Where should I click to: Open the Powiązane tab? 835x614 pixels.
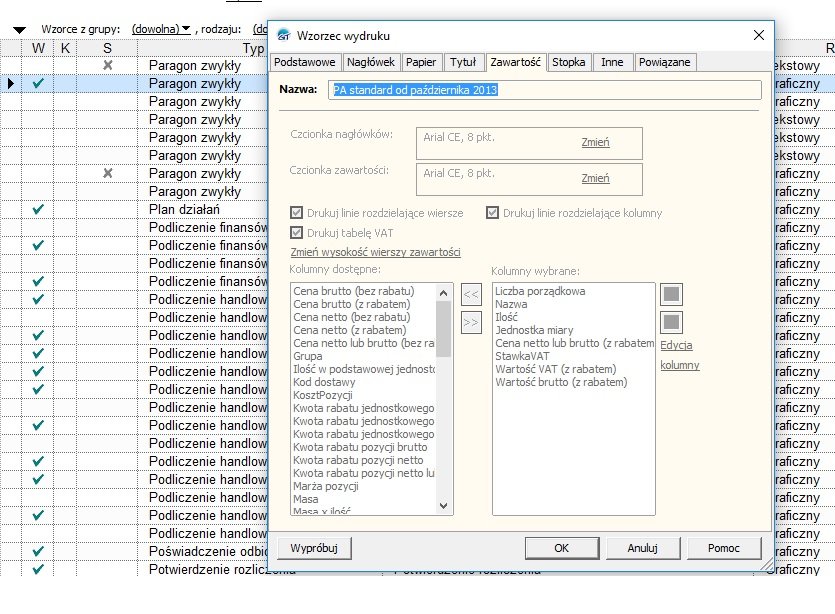[x=665, y=62]
